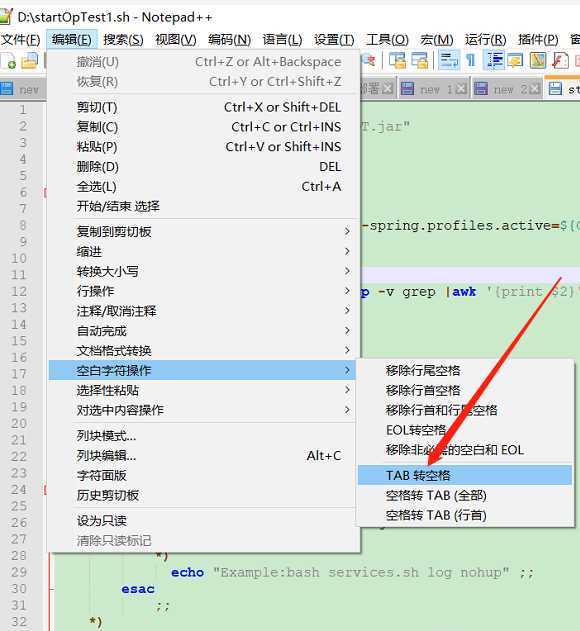The image size is (580, 631).
Task: Open the 文件(F) menu
Action: click(x=21, y=40)
